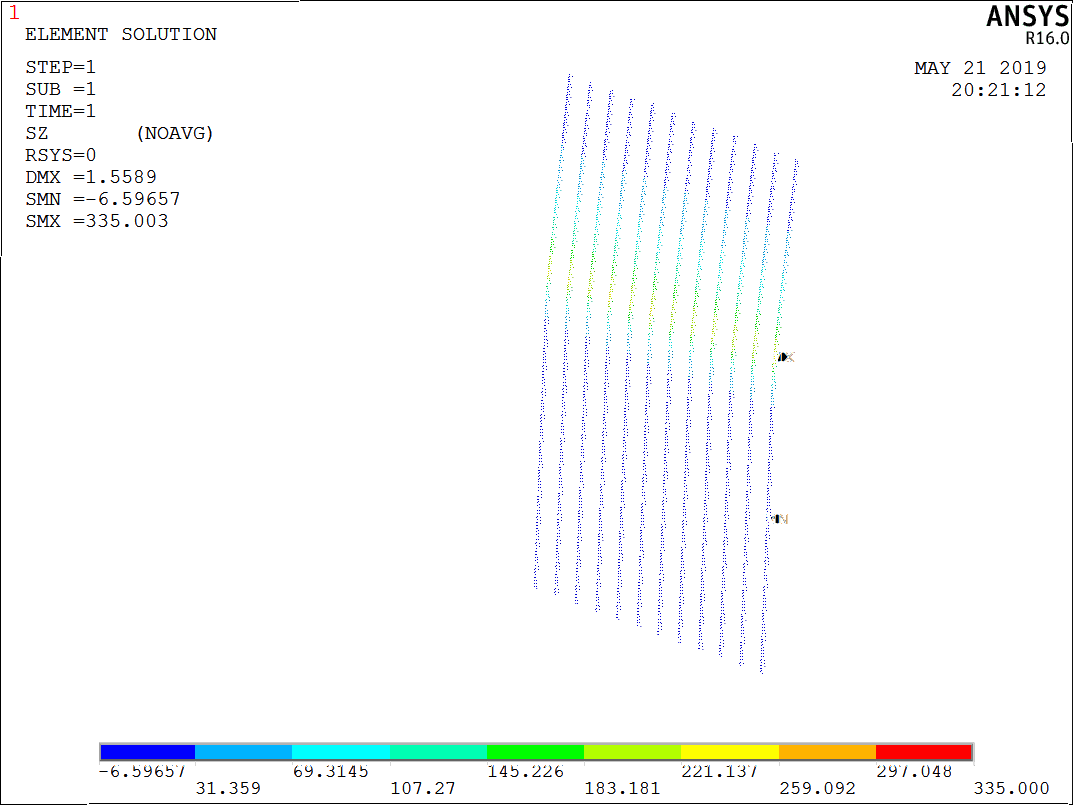Click the ELEMENT SOLUTION title

tap(121, 34)
